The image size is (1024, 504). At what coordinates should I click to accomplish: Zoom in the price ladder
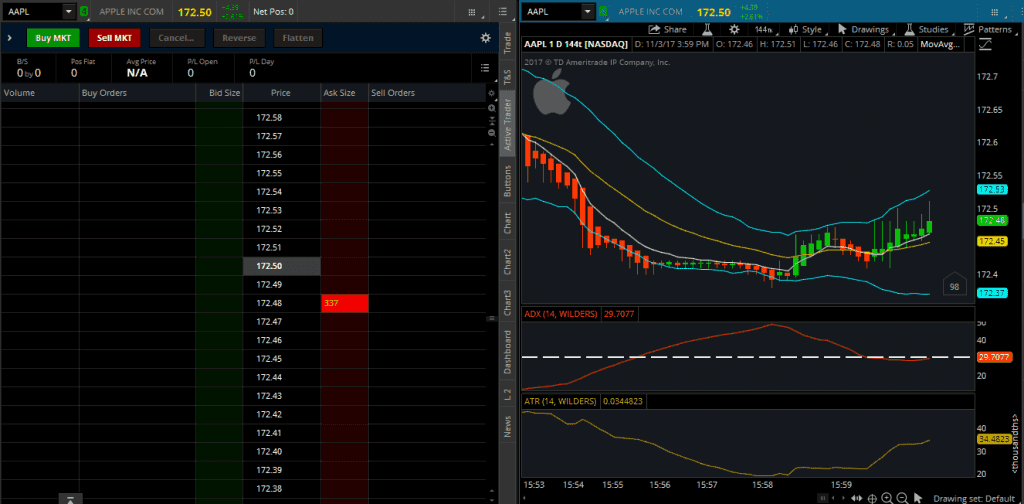click(x=492, y=108)
